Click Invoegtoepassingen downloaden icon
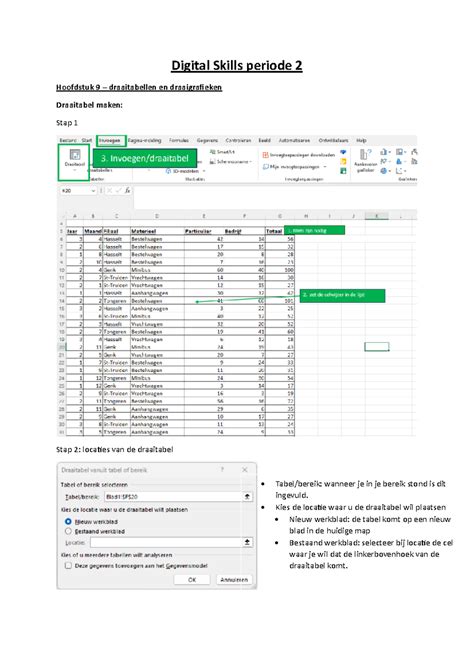The height and width of the screenshot is (669, 474). click(265, 155)
